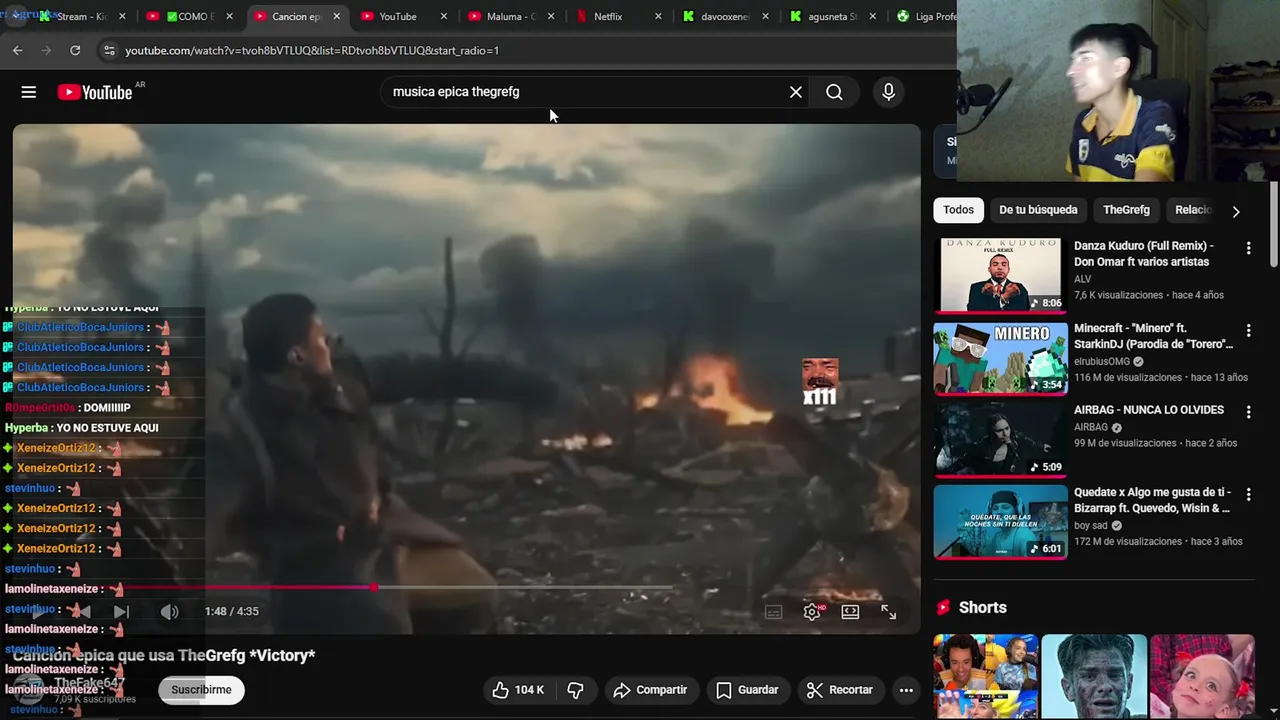The image size is (1280, 720).
Task: Start voice search with the microphone
Action: click(888, 92)
